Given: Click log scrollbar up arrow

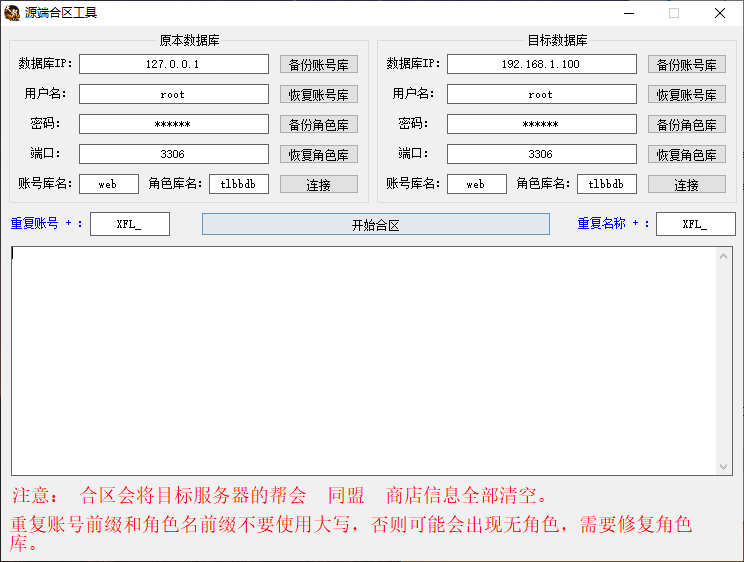Looking at the screenshot, I should coord(724,256).
